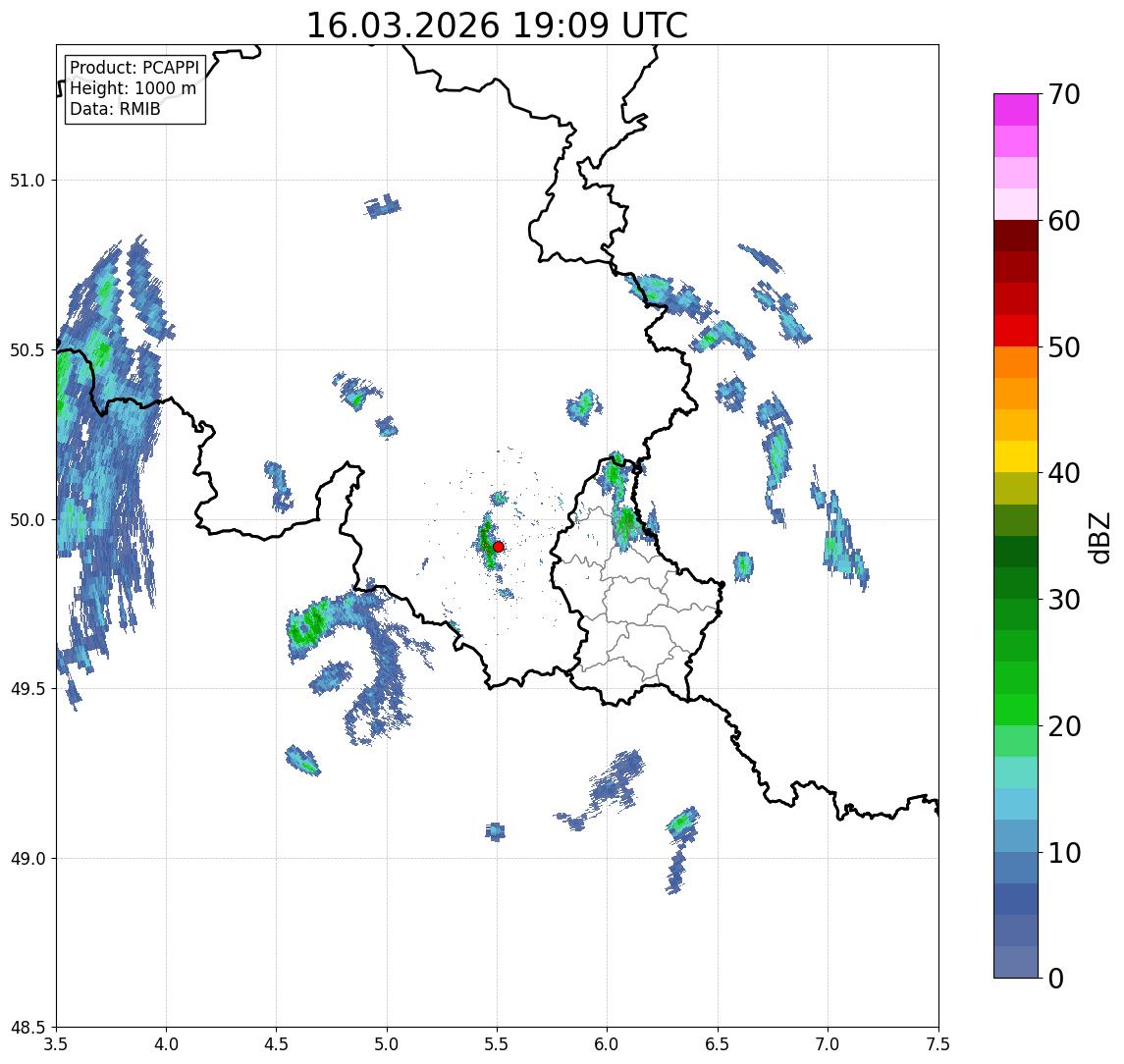Click the longitude axis label 6.0
Viewport: 1124px width, 1064px height.
(x=608, y=1044)
